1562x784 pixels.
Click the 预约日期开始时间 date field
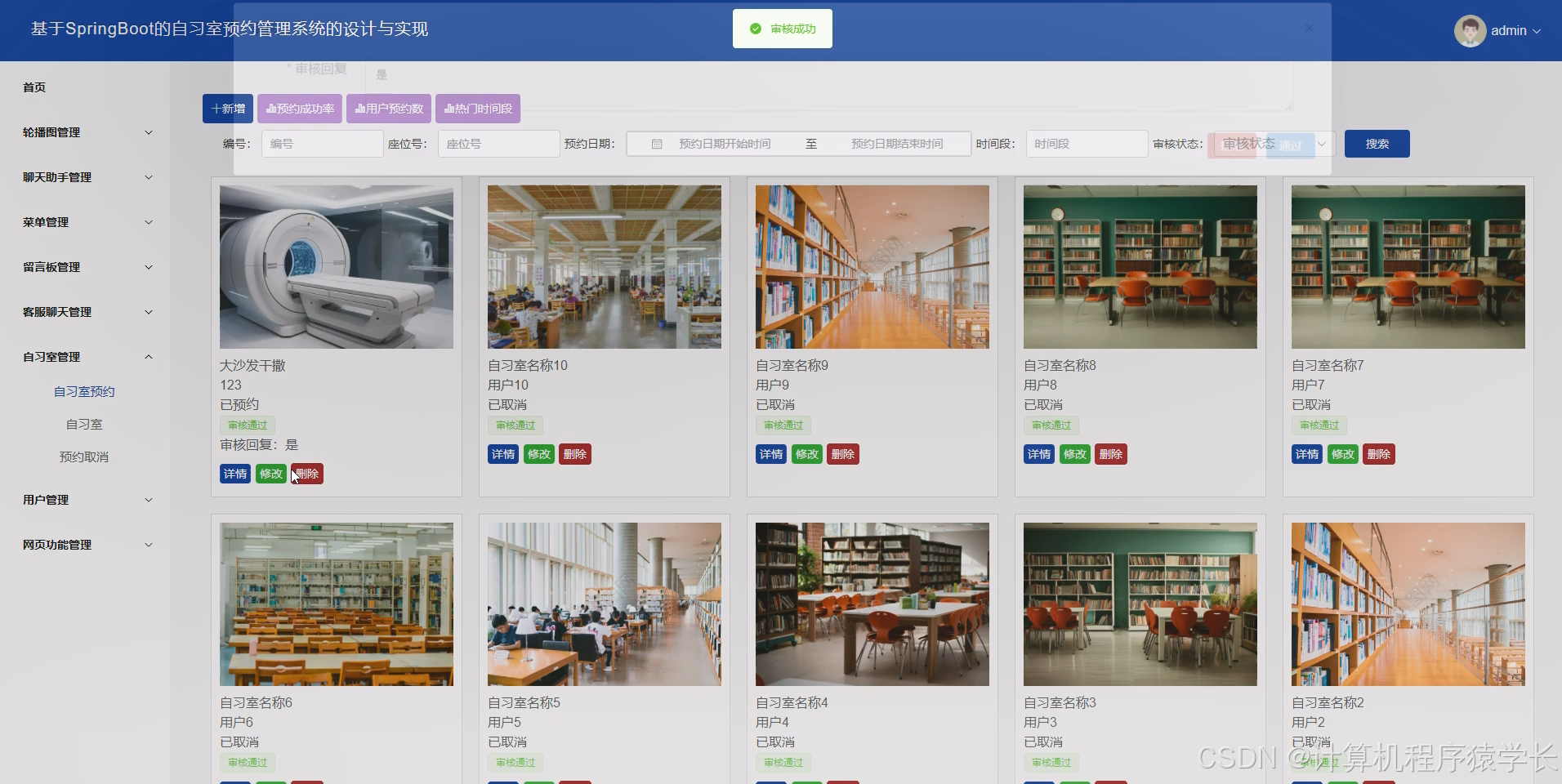pos(725,144)
